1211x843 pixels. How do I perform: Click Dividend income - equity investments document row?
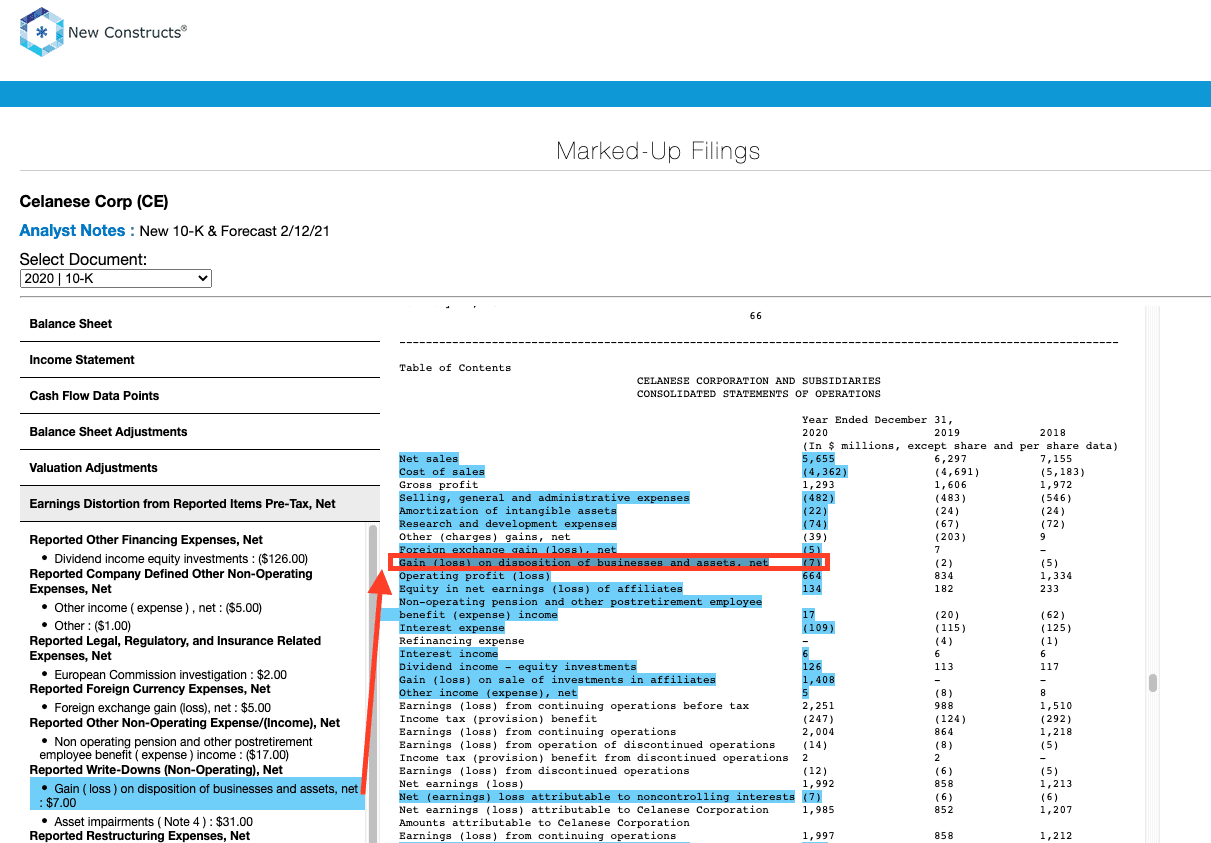(518, 667)
